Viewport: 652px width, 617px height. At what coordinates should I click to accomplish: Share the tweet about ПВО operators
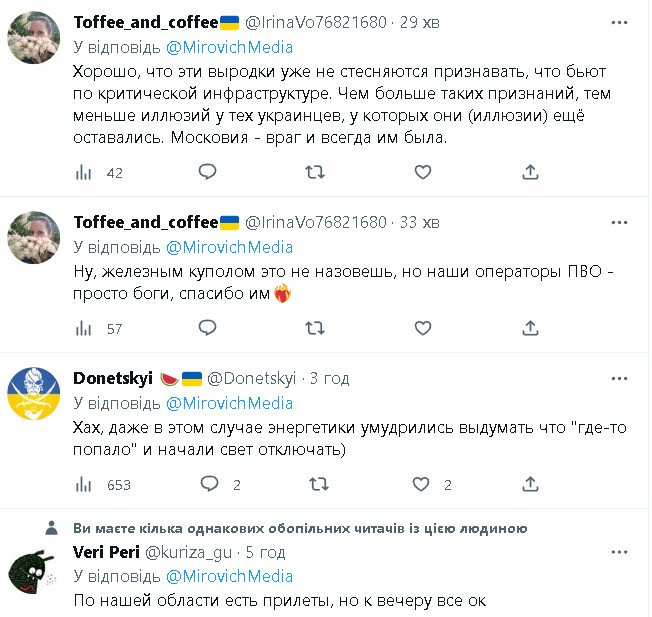531,328
